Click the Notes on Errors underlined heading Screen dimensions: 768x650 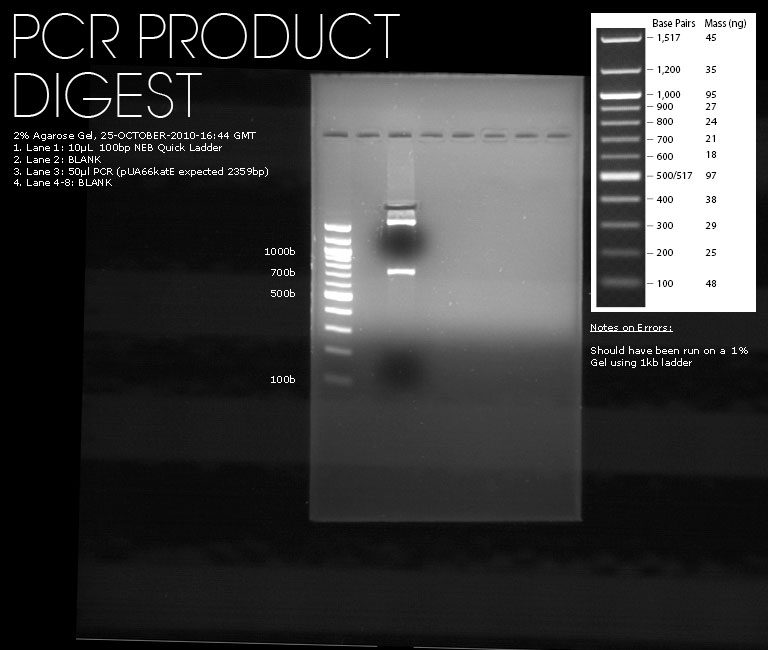(631, 327)
